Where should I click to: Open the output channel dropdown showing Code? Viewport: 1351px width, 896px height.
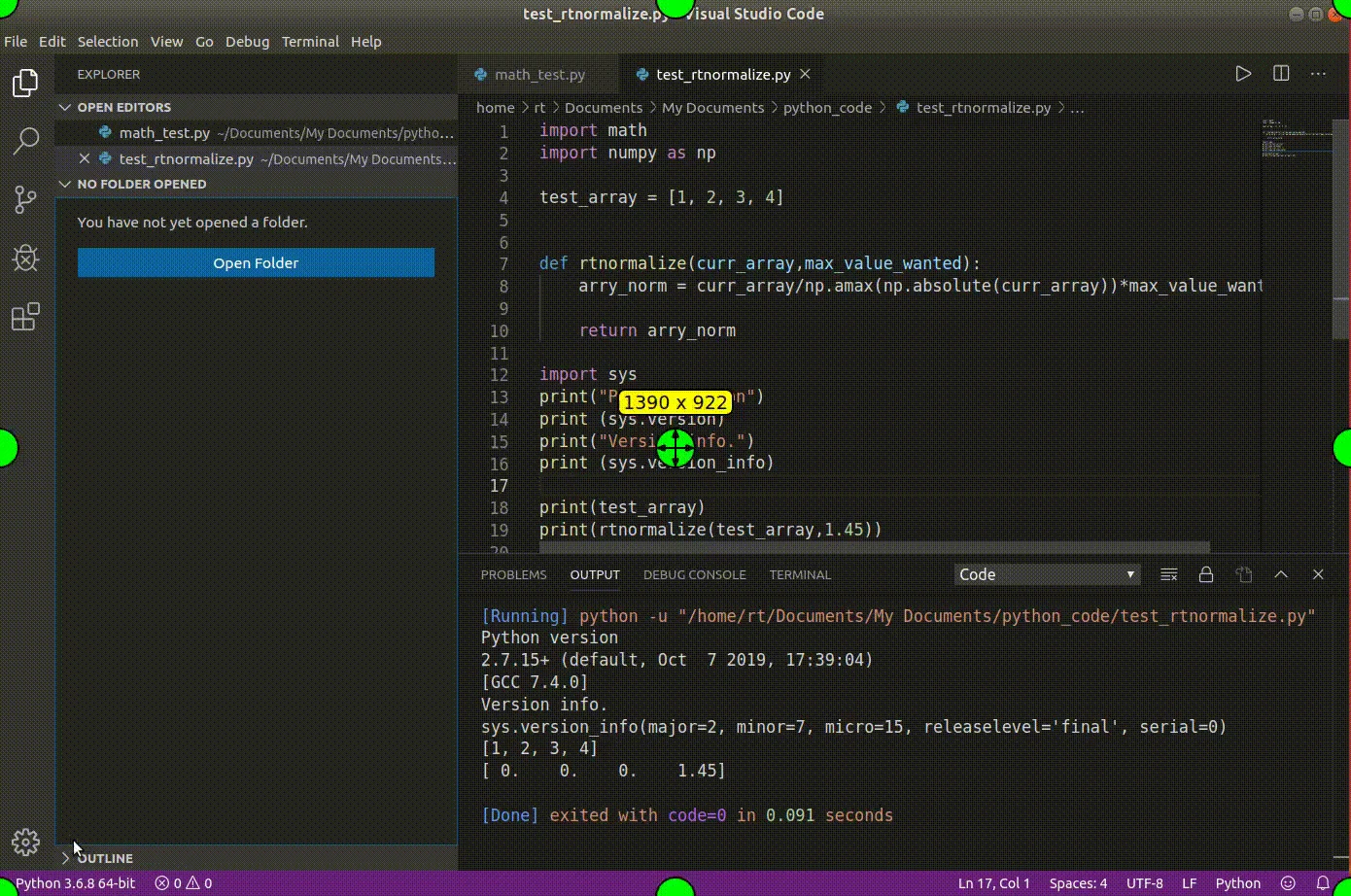pos(1047,574)
